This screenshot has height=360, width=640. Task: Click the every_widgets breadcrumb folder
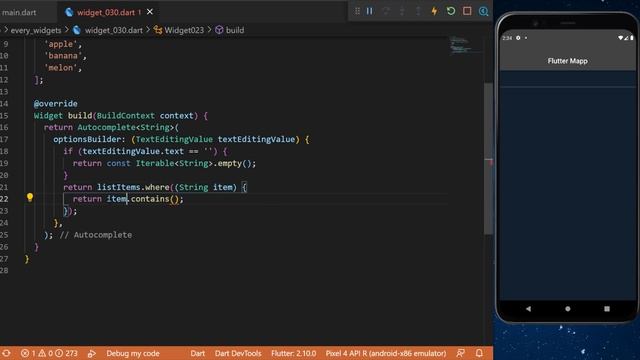(36, 30)
